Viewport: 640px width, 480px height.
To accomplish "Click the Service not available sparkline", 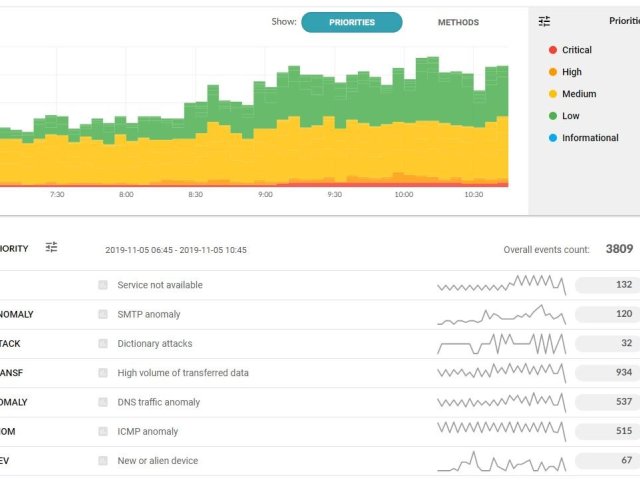I will coord(502,285).
